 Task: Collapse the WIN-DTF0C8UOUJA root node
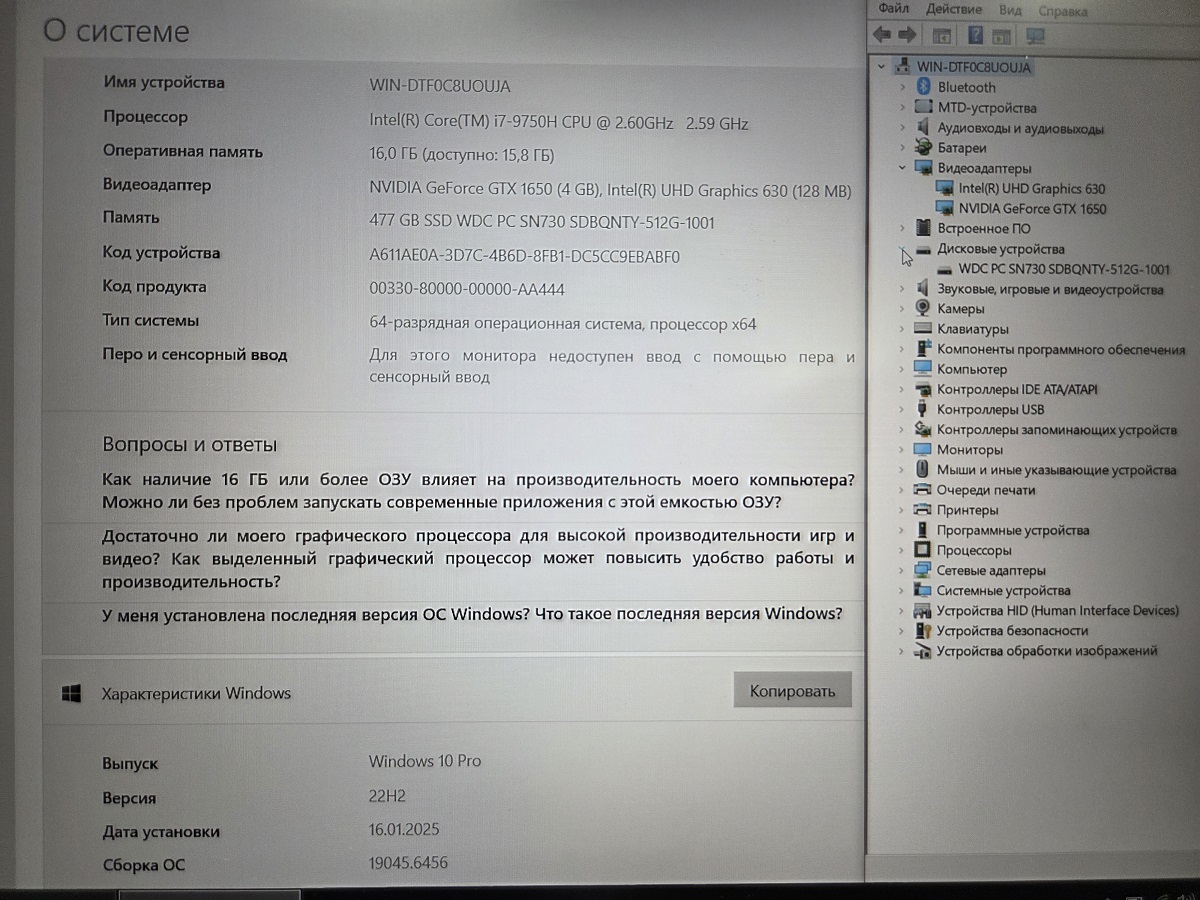click(880, 67)
